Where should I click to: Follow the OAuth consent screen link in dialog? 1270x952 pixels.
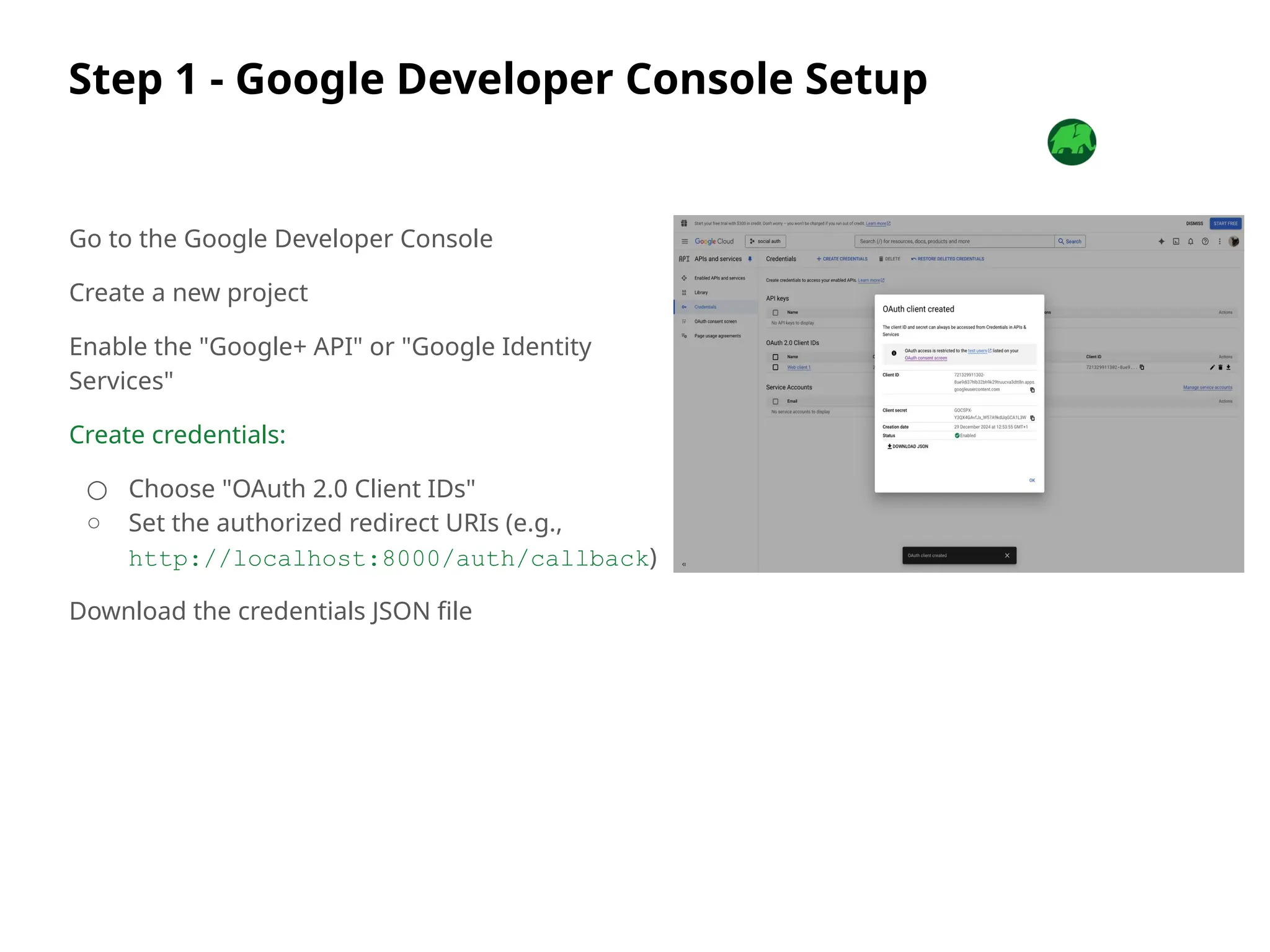926,358
